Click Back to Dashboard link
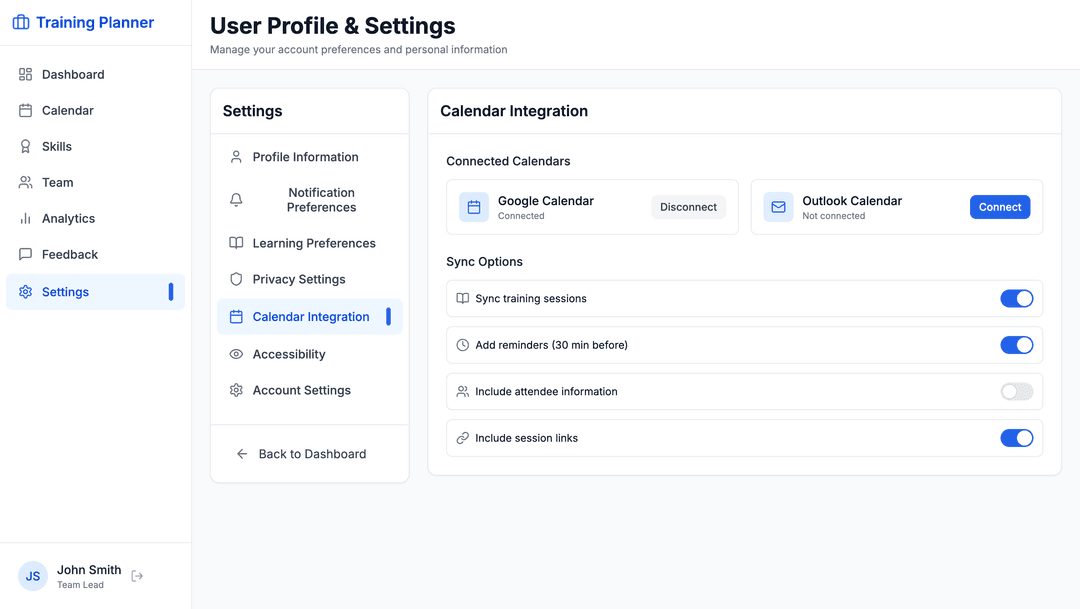1080x609 pixels. coord(309,453)
